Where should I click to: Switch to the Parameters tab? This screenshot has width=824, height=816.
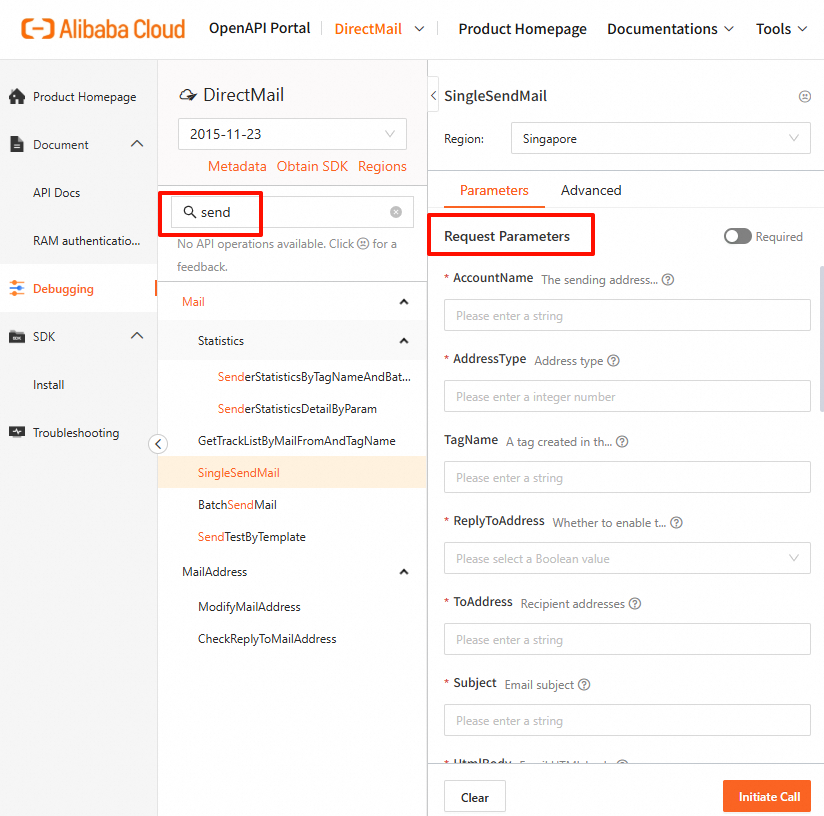click(x=494, y=190)
